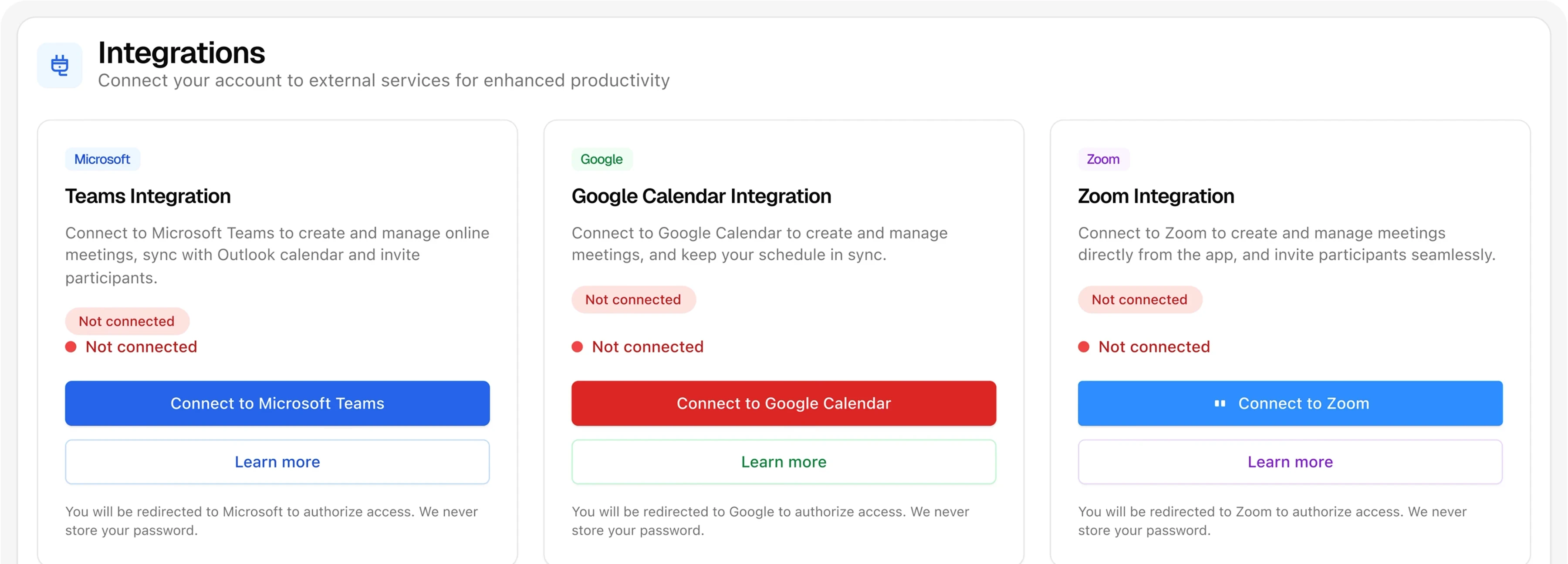The height and width of the screenshot is (564, 1568).
Task: Click the Zoom Integration heading
Action: (1156, 196)
